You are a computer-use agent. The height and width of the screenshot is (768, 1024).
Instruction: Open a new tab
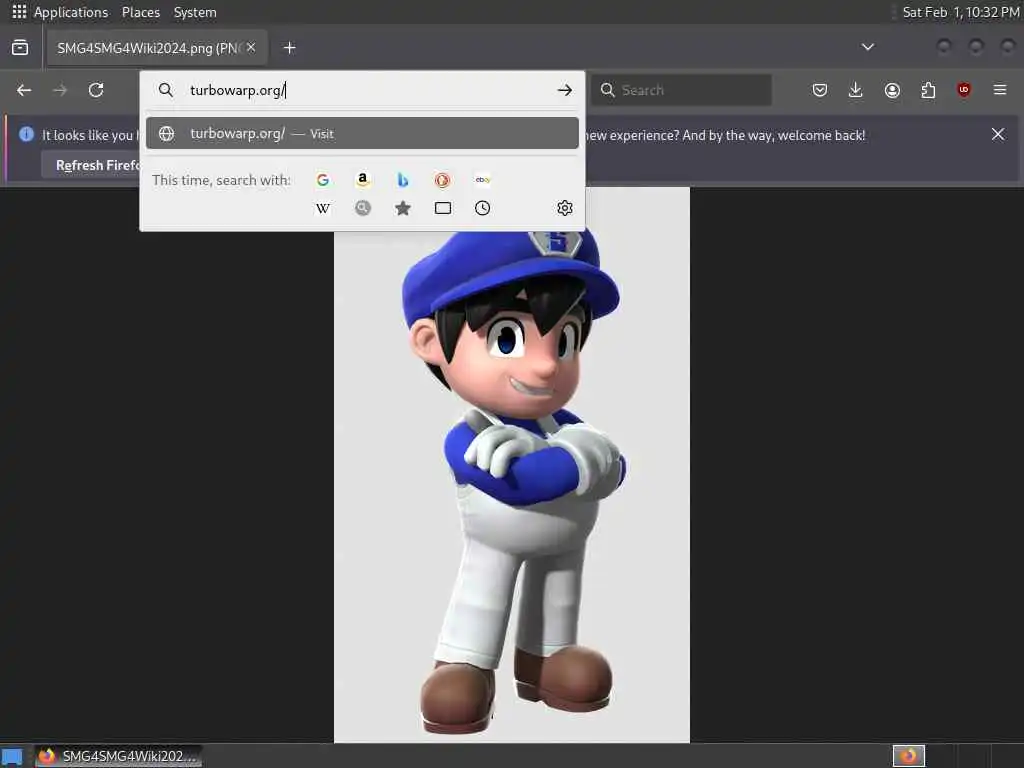[289, 48]
